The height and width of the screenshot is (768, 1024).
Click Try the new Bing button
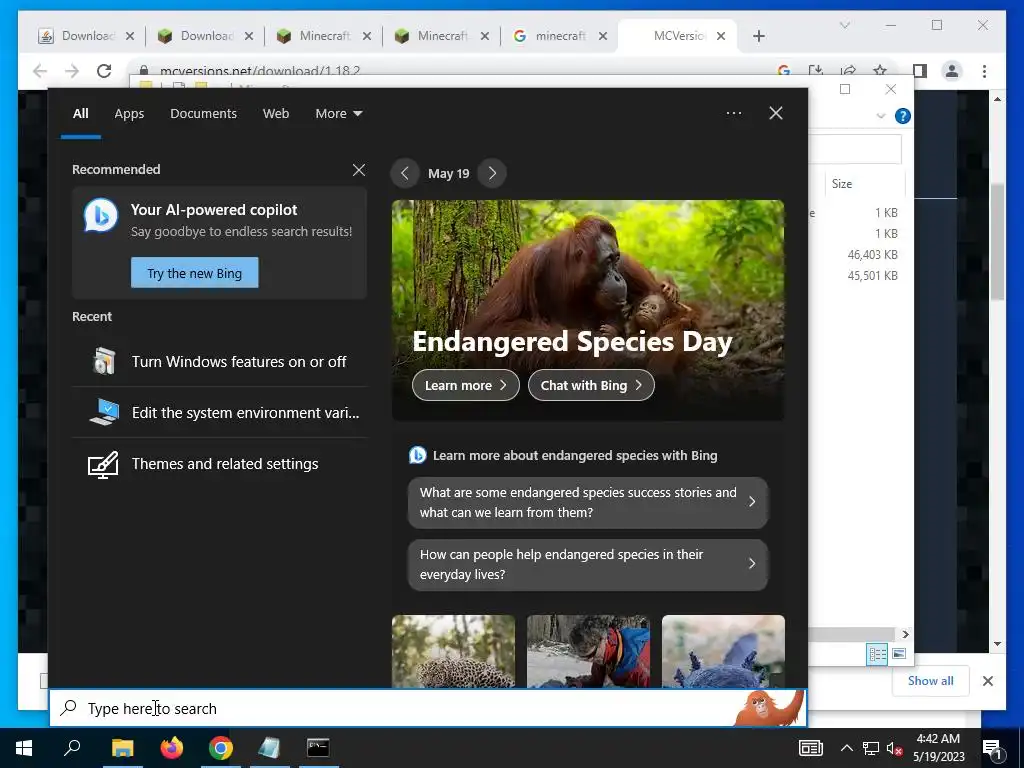[195, 273]
